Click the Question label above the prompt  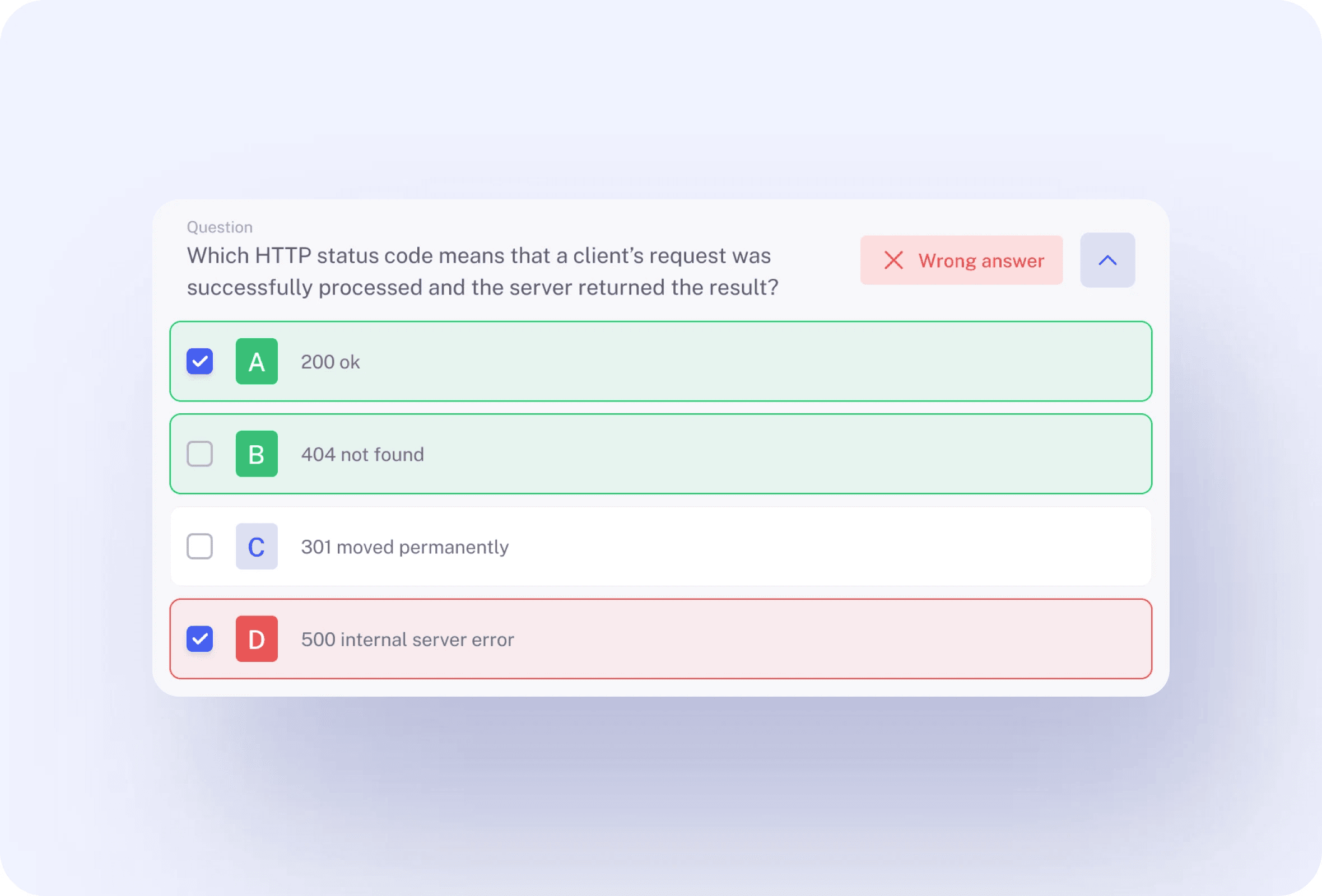(220, 227)
